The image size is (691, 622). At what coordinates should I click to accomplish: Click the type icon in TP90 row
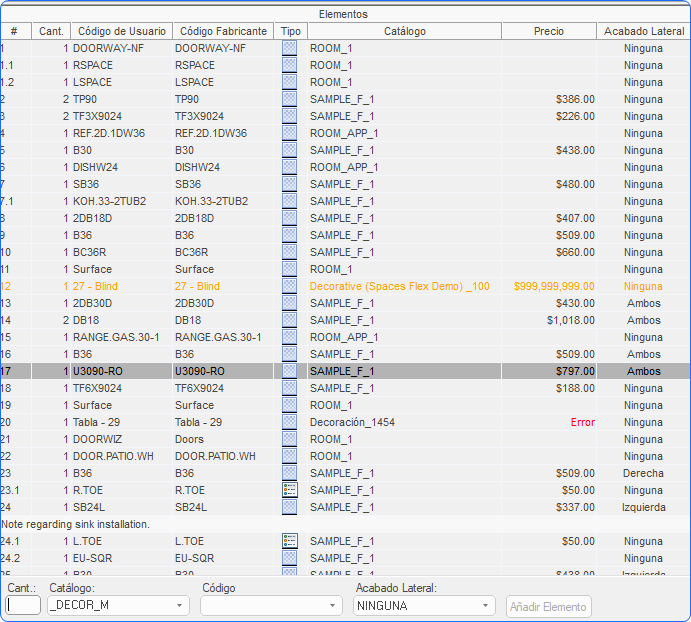pos(289,99)
